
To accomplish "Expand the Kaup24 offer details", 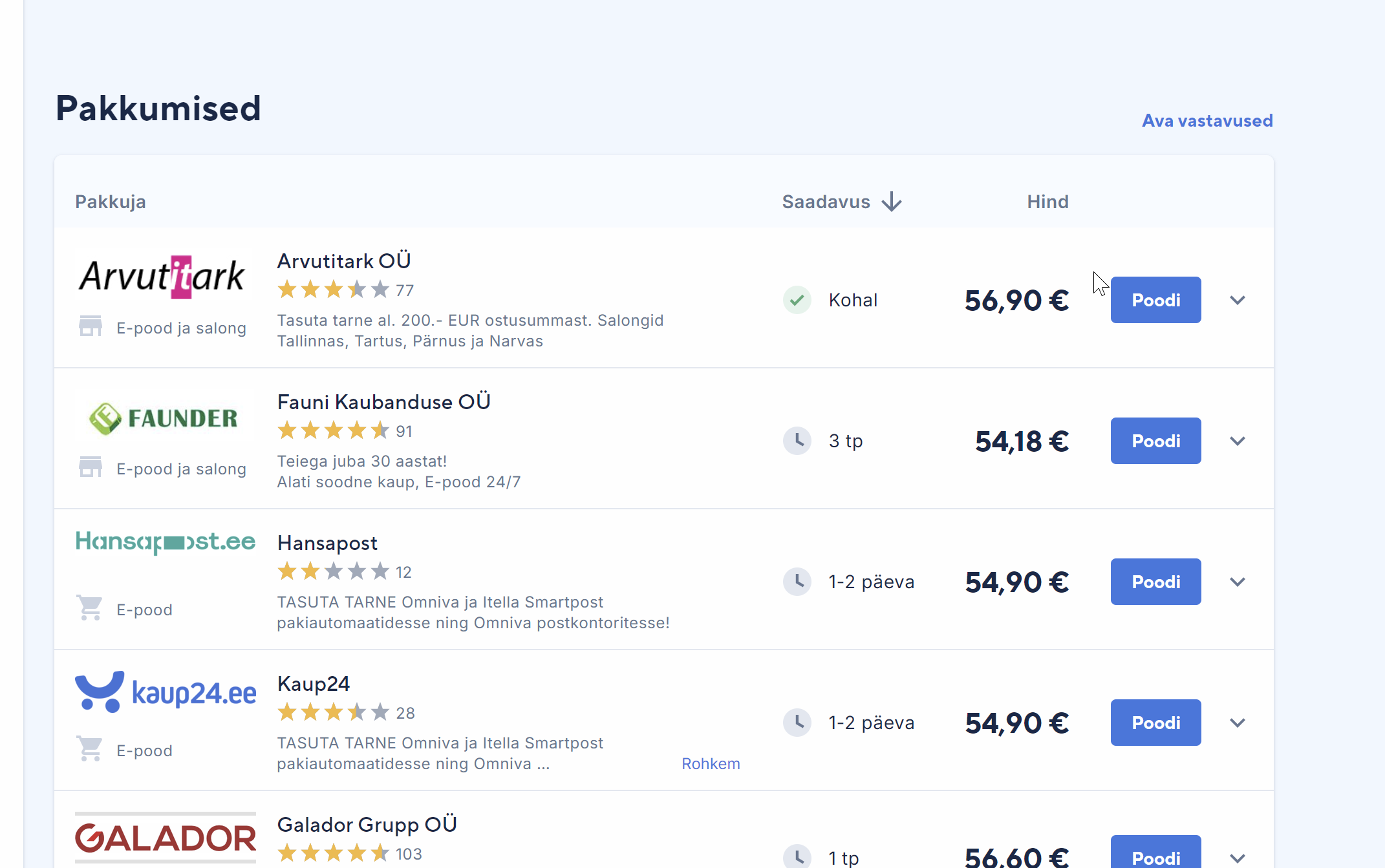I will point(1238,723).
